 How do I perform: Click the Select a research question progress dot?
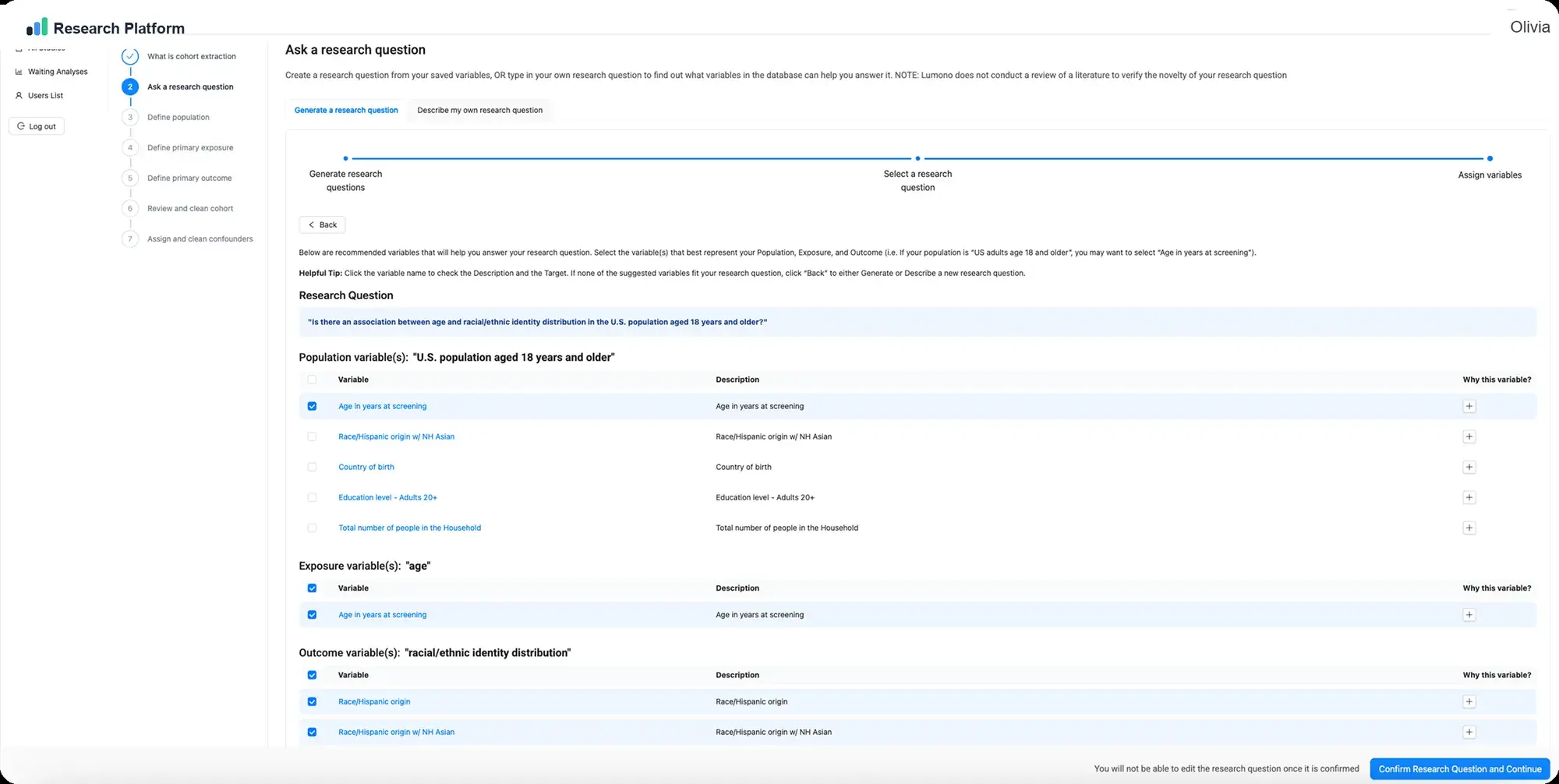[x=917, y=158]
